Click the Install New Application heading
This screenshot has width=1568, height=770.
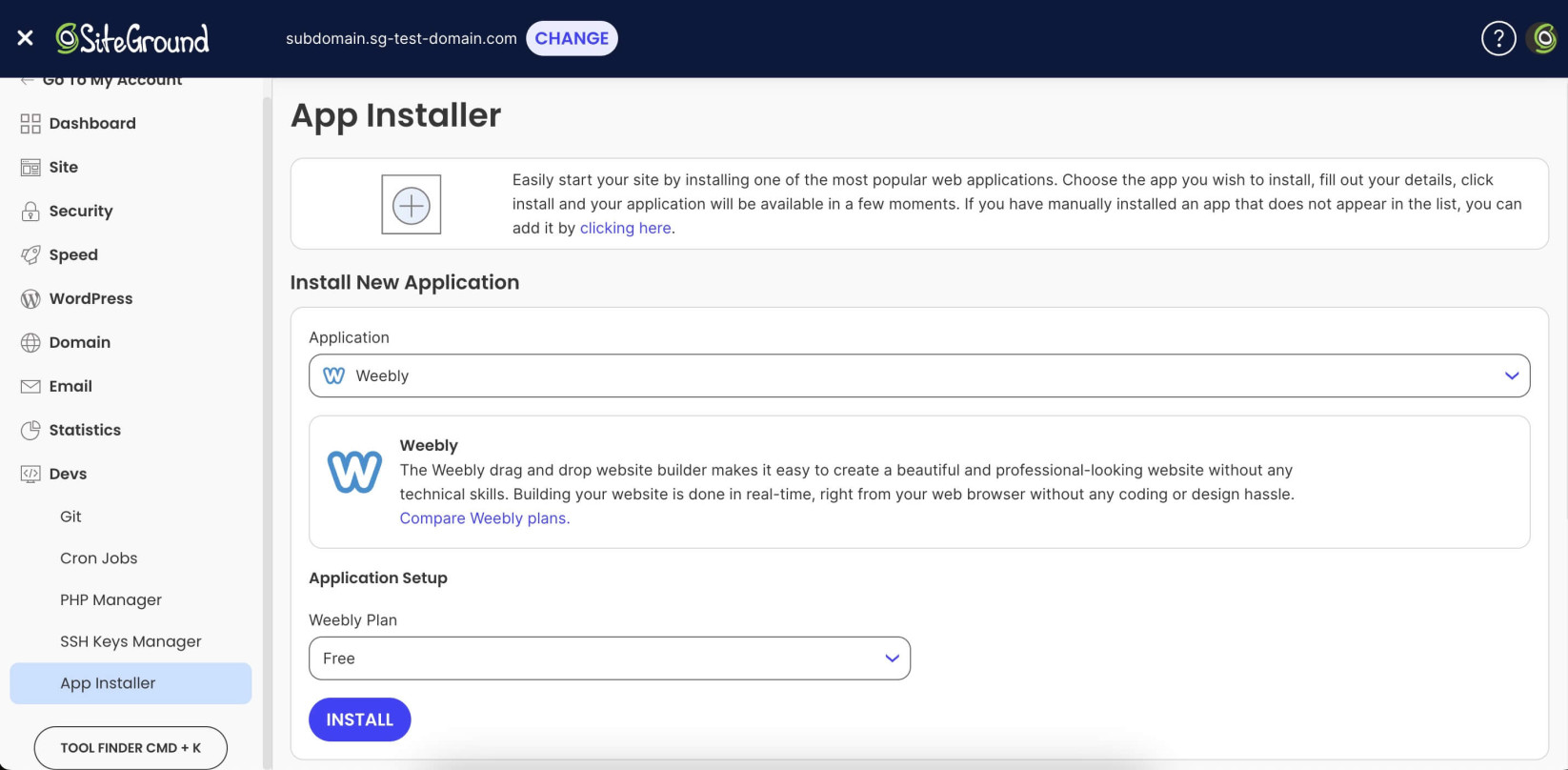tap(405, 282)
